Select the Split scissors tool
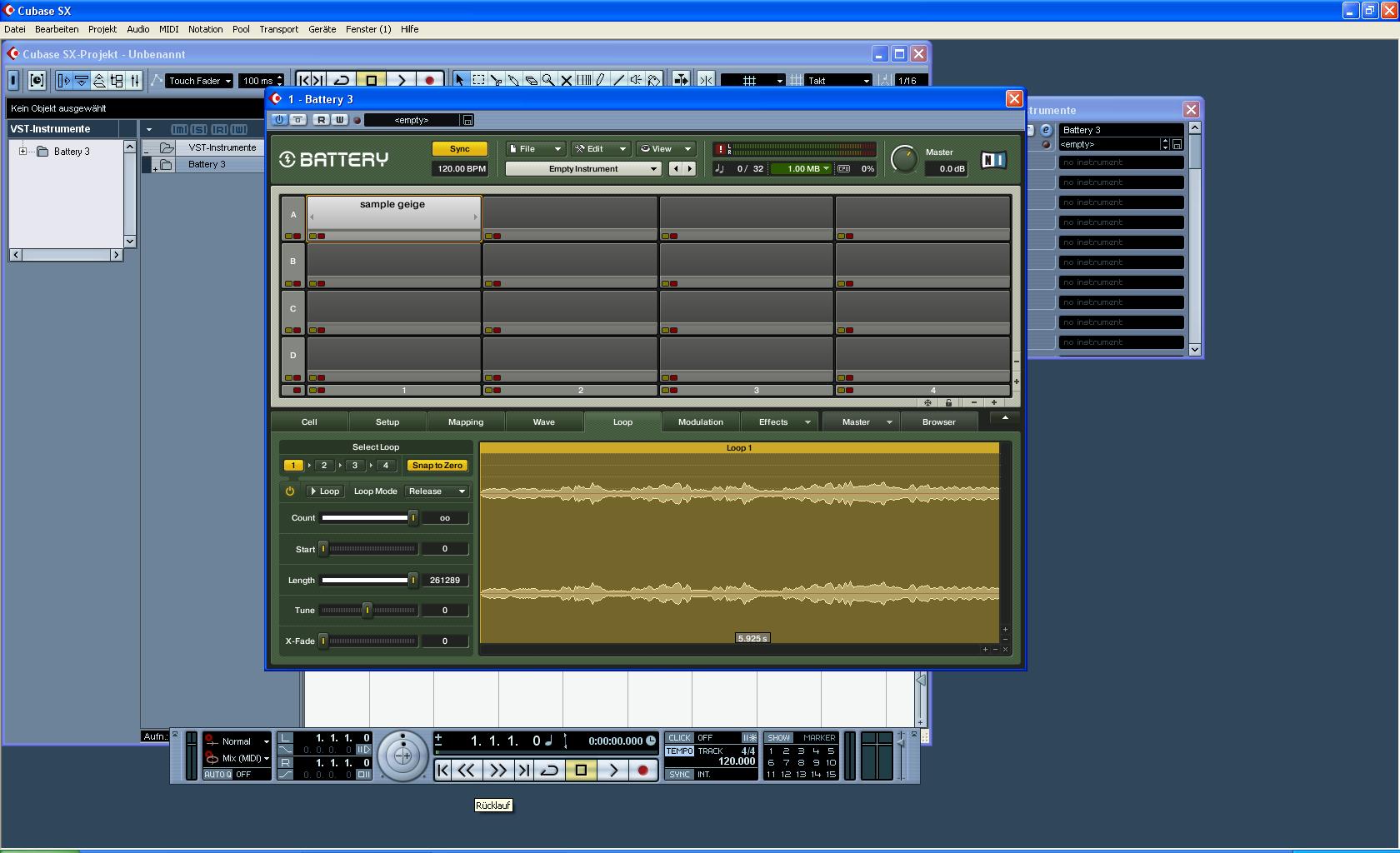Image resolution: width=1400 pixels, height=853 pixels. tap(496, 80)
